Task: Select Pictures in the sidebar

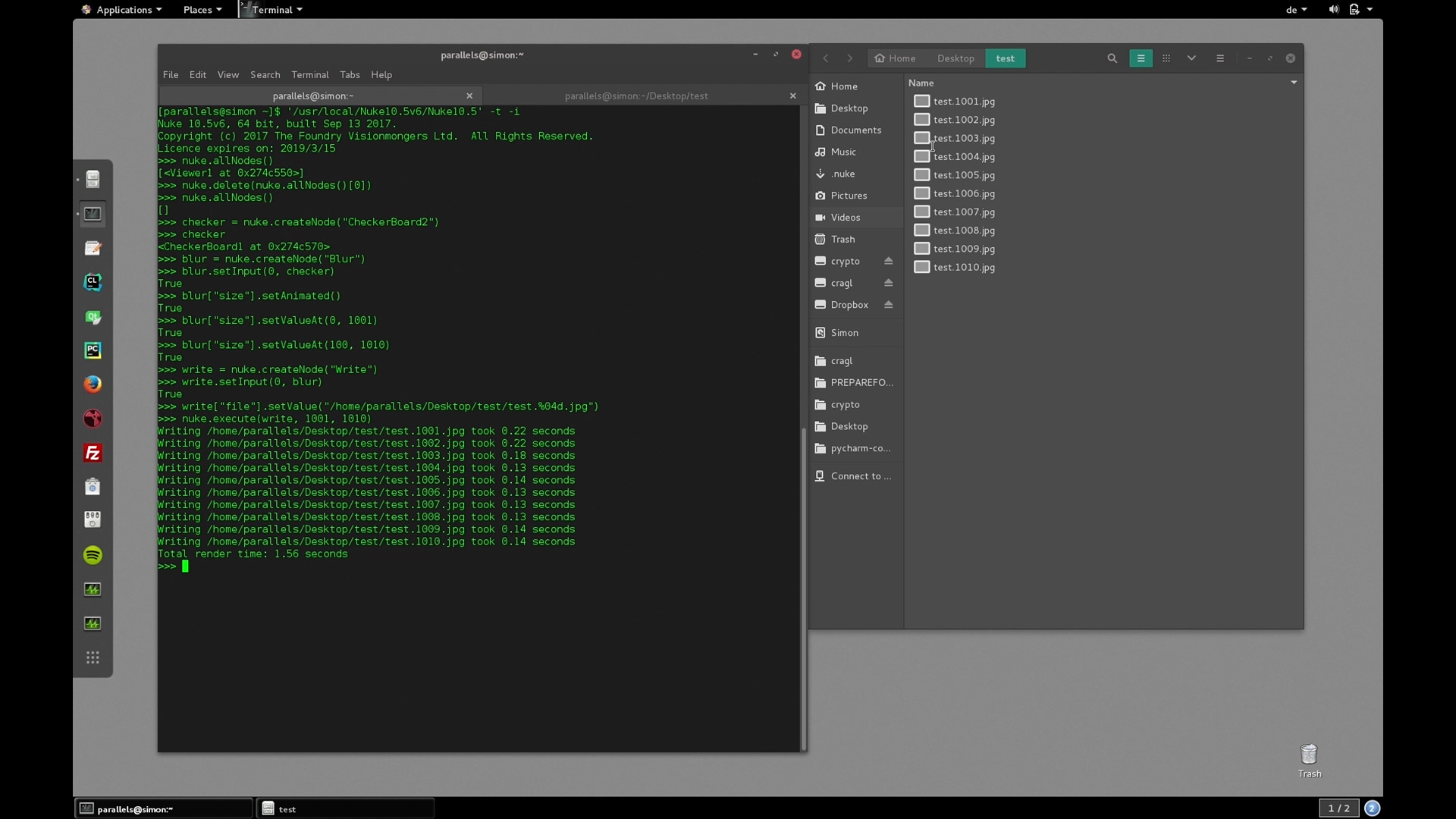Action: point(856,196)
